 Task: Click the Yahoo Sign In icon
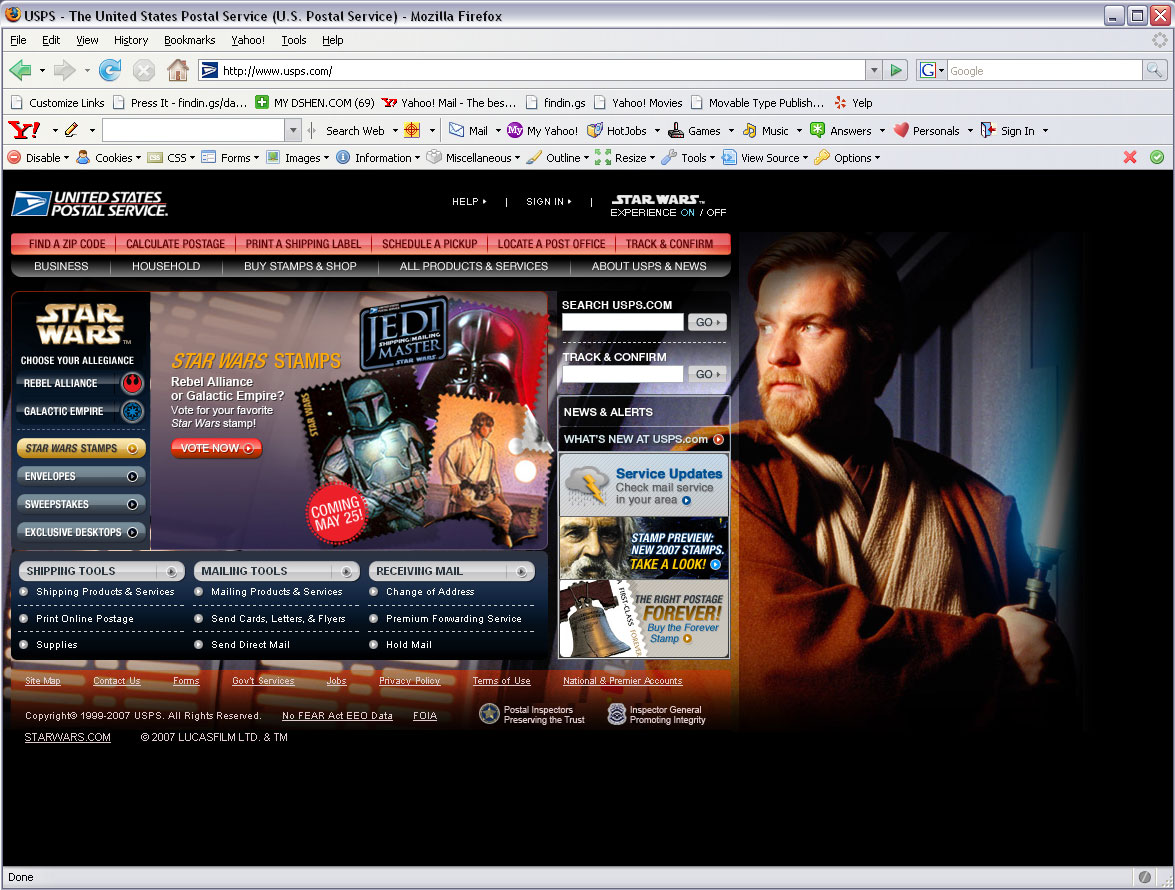pos(988,130)
